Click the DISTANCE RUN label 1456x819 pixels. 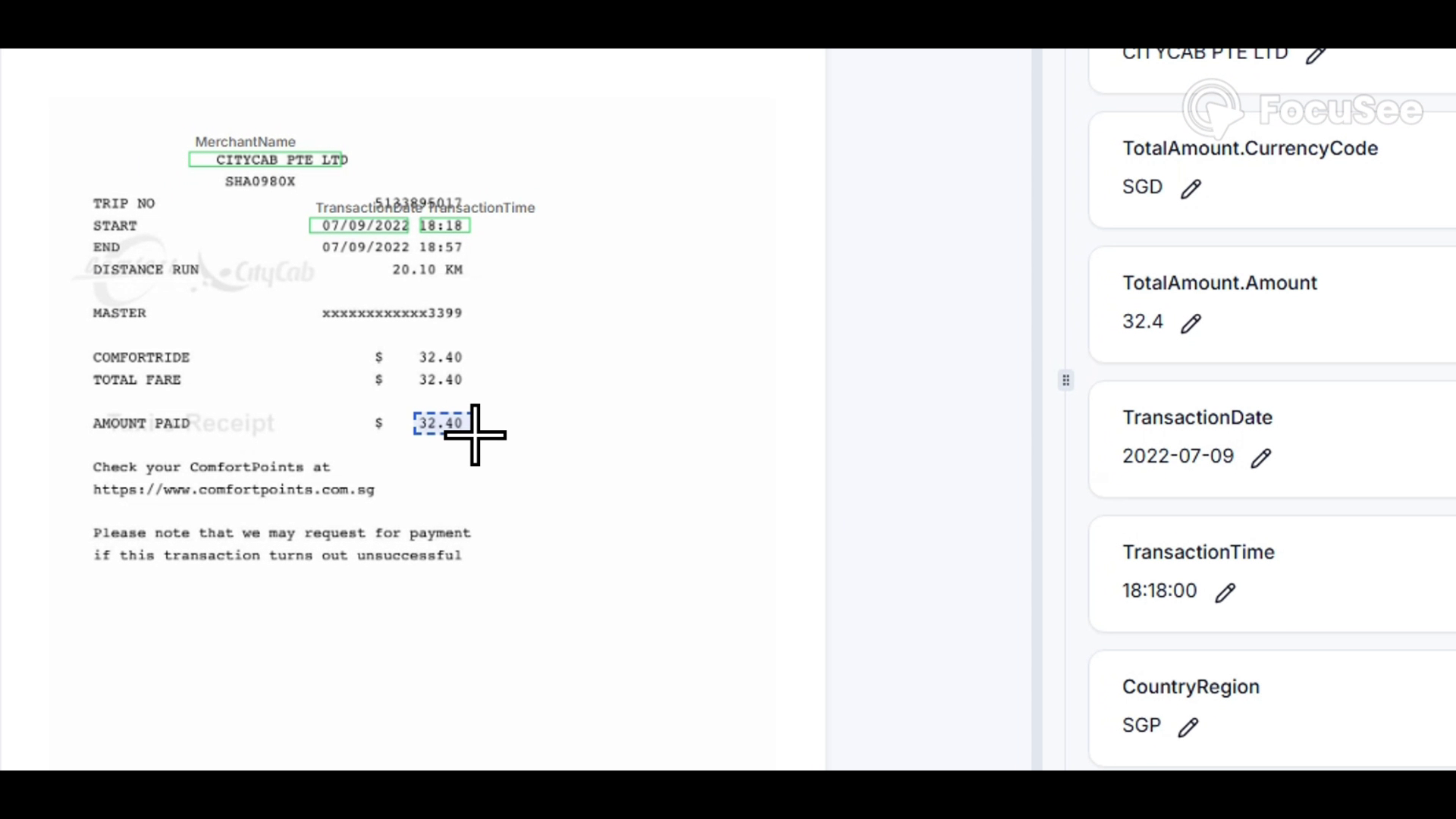(146, 269)
